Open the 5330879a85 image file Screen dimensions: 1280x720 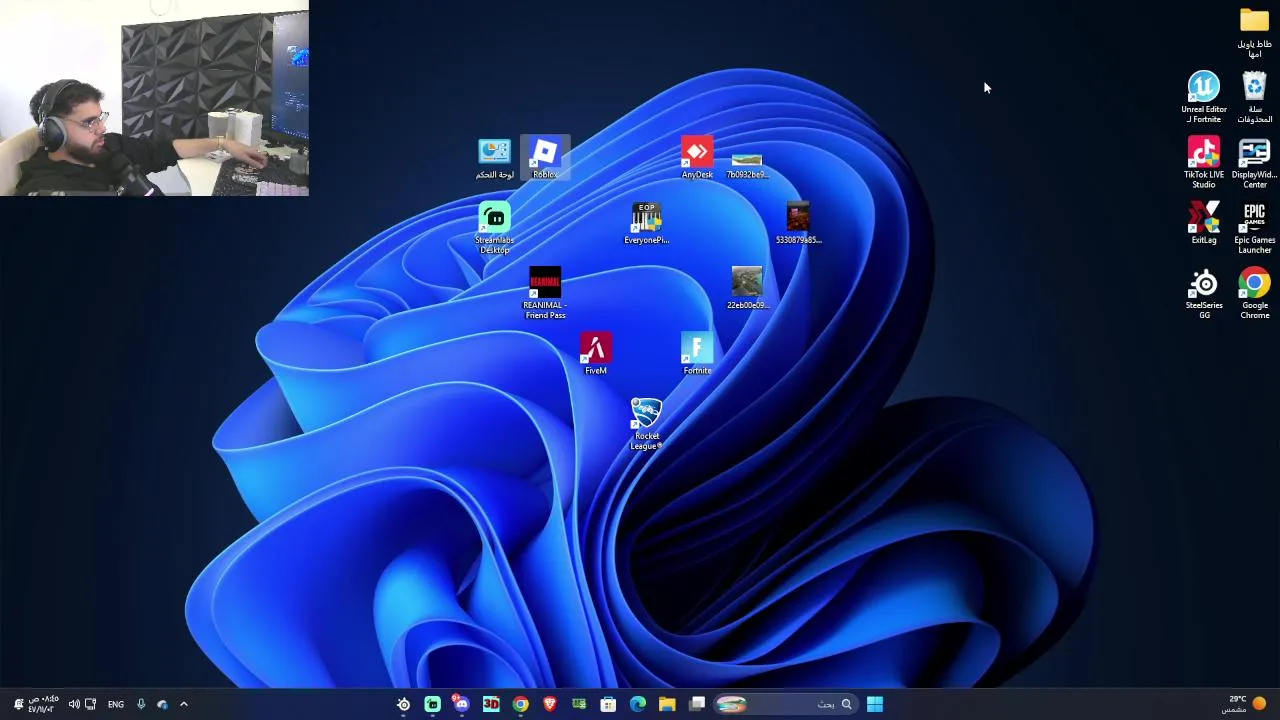[798, 224]
